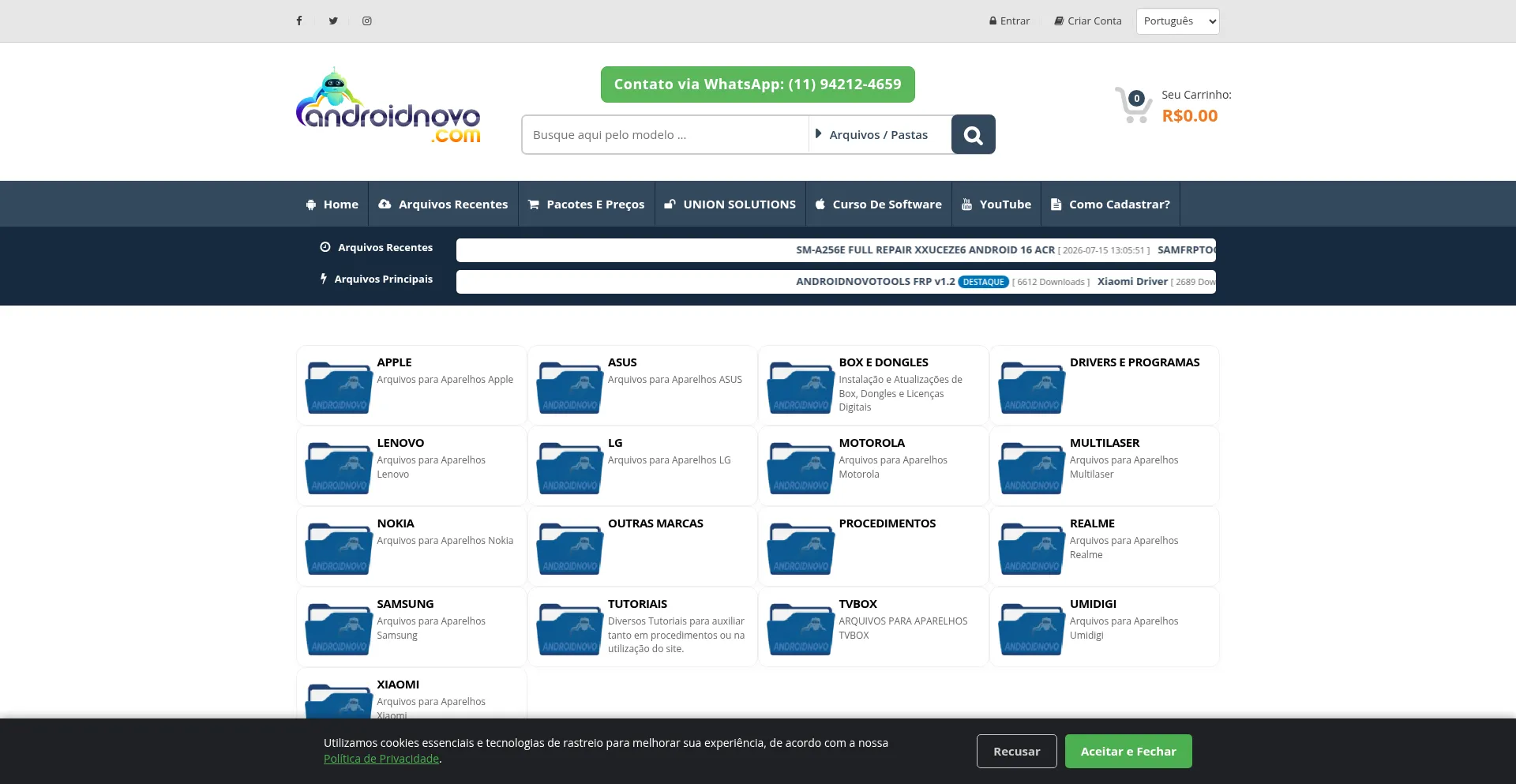Click the Contato via WhatsApp button
The width and height of the screenshot is (1516, 784).
click(x=758, y=84)
